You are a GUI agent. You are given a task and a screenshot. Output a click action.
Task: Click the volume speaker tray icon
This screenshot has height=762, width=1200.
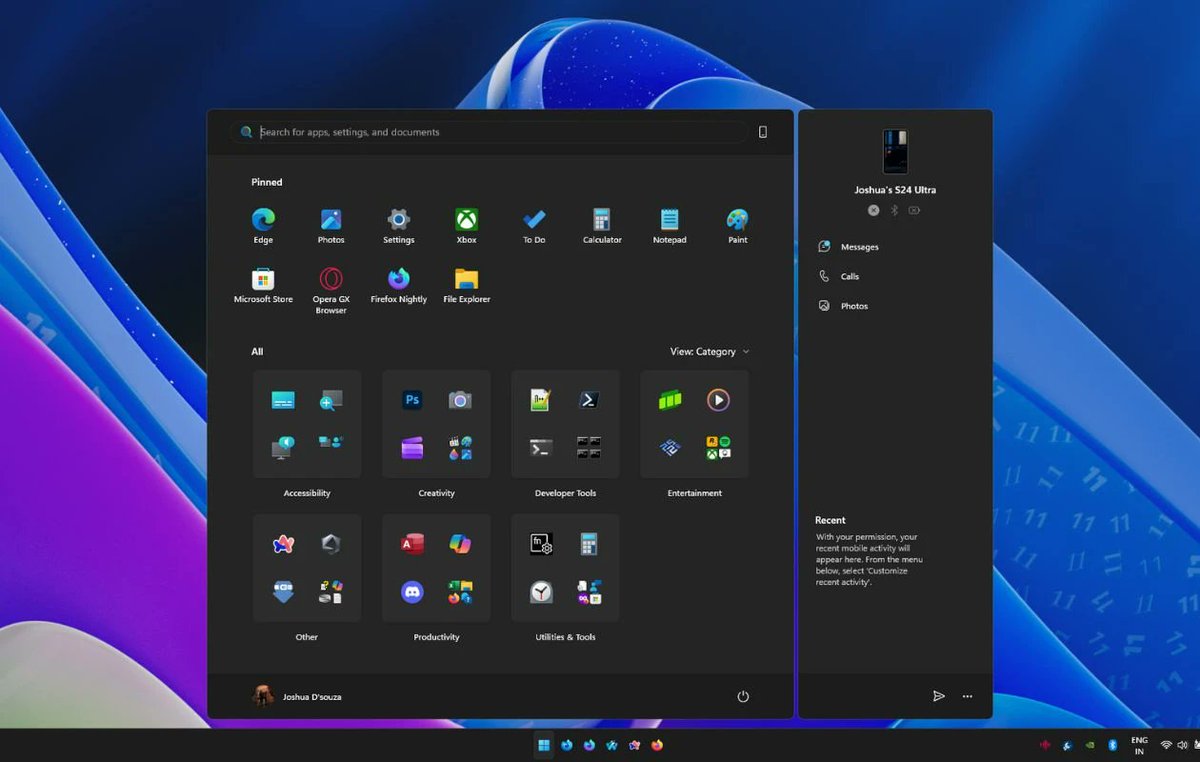(x=1183, y=745)
